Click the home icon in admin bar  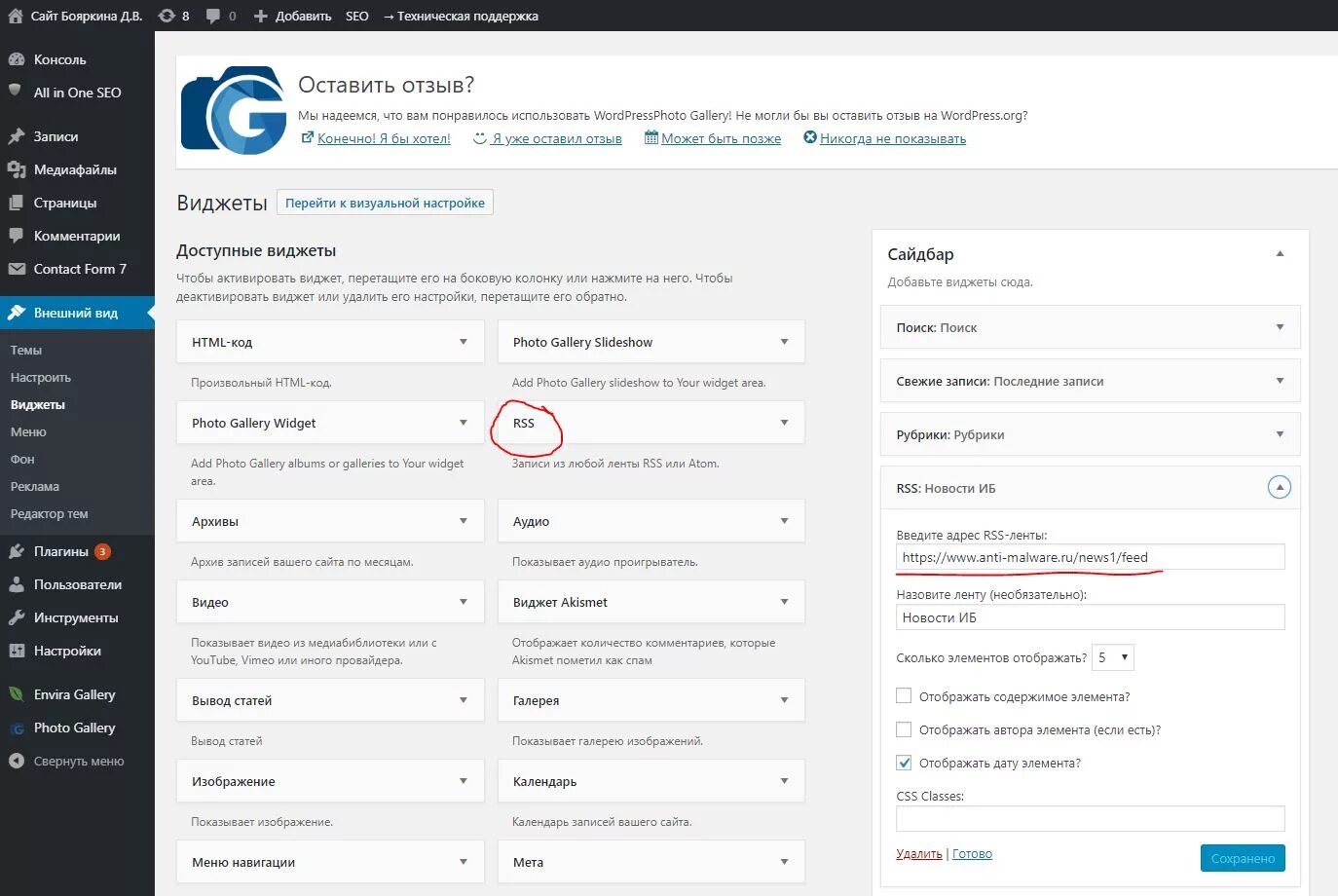[16, 16]
